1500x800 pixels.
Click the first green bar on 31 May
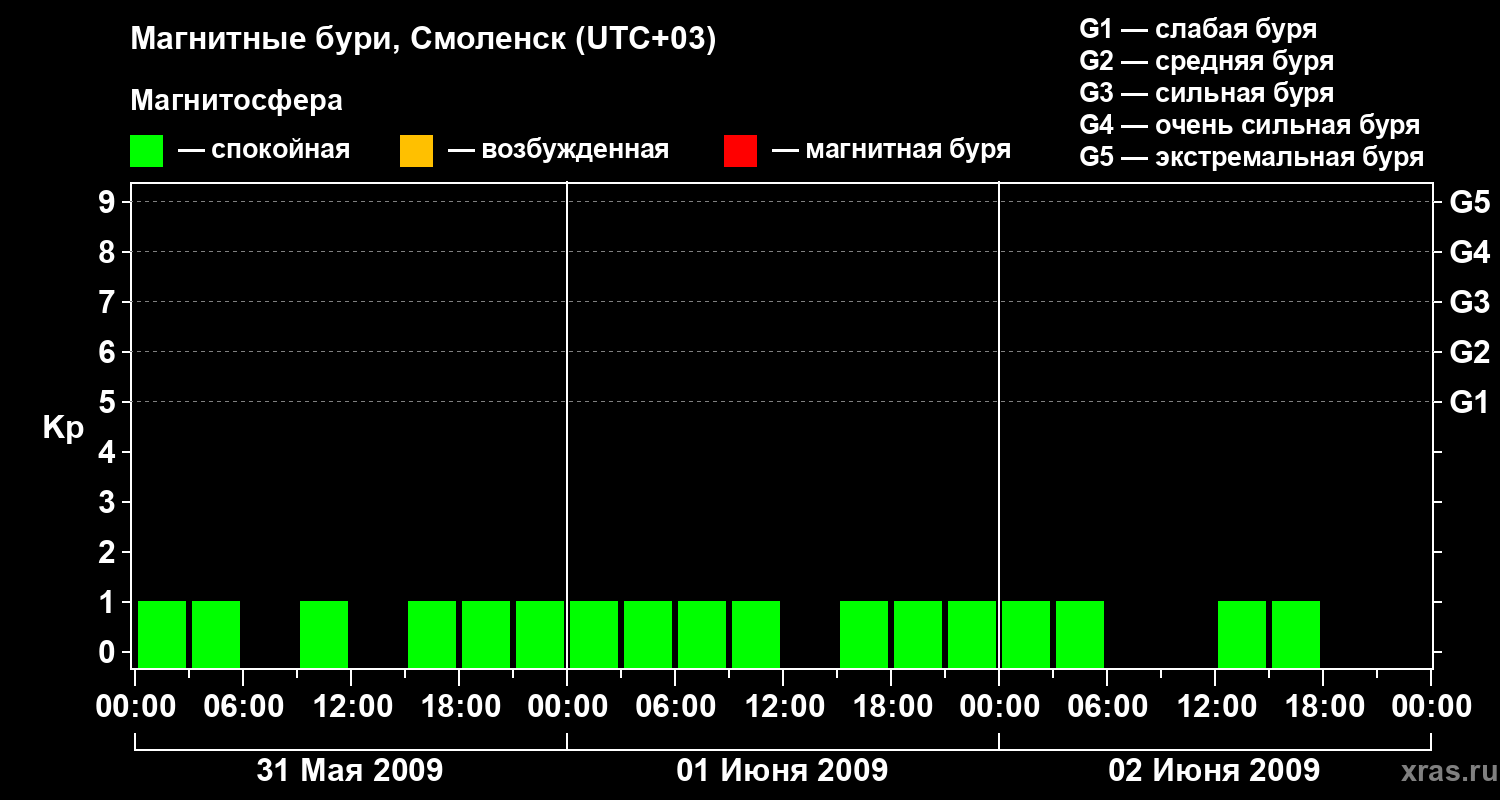(x=162, y=634)
